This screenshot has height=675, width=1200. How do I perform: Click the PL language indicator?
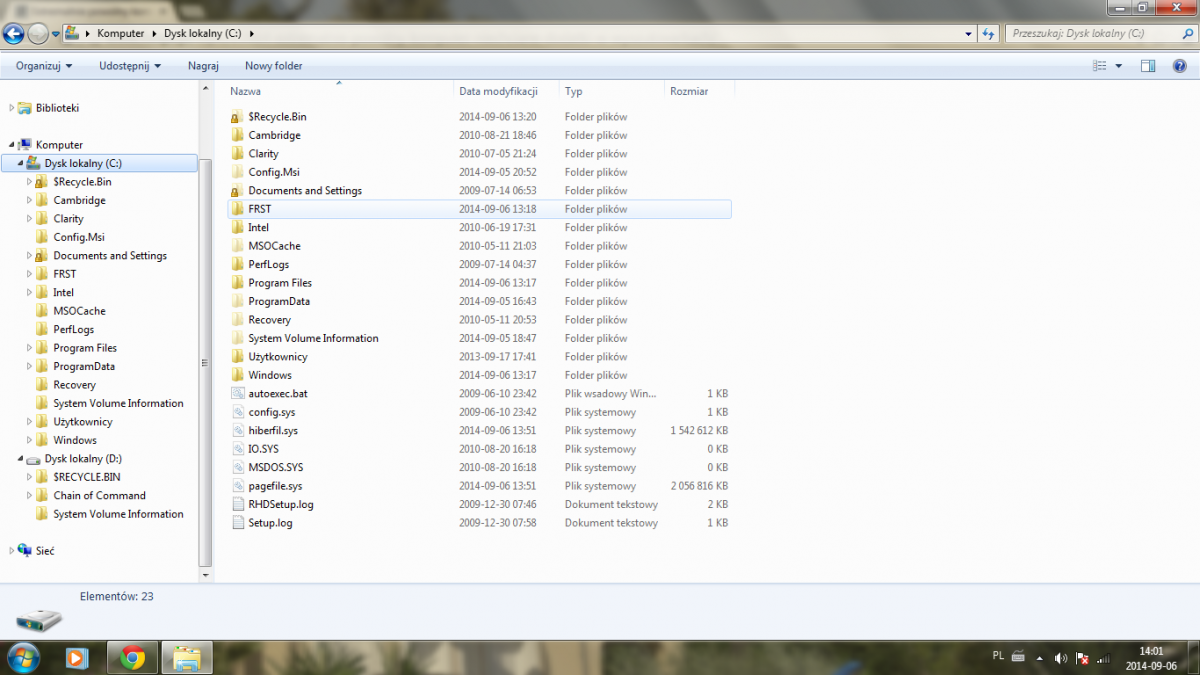tap(998, 656)
